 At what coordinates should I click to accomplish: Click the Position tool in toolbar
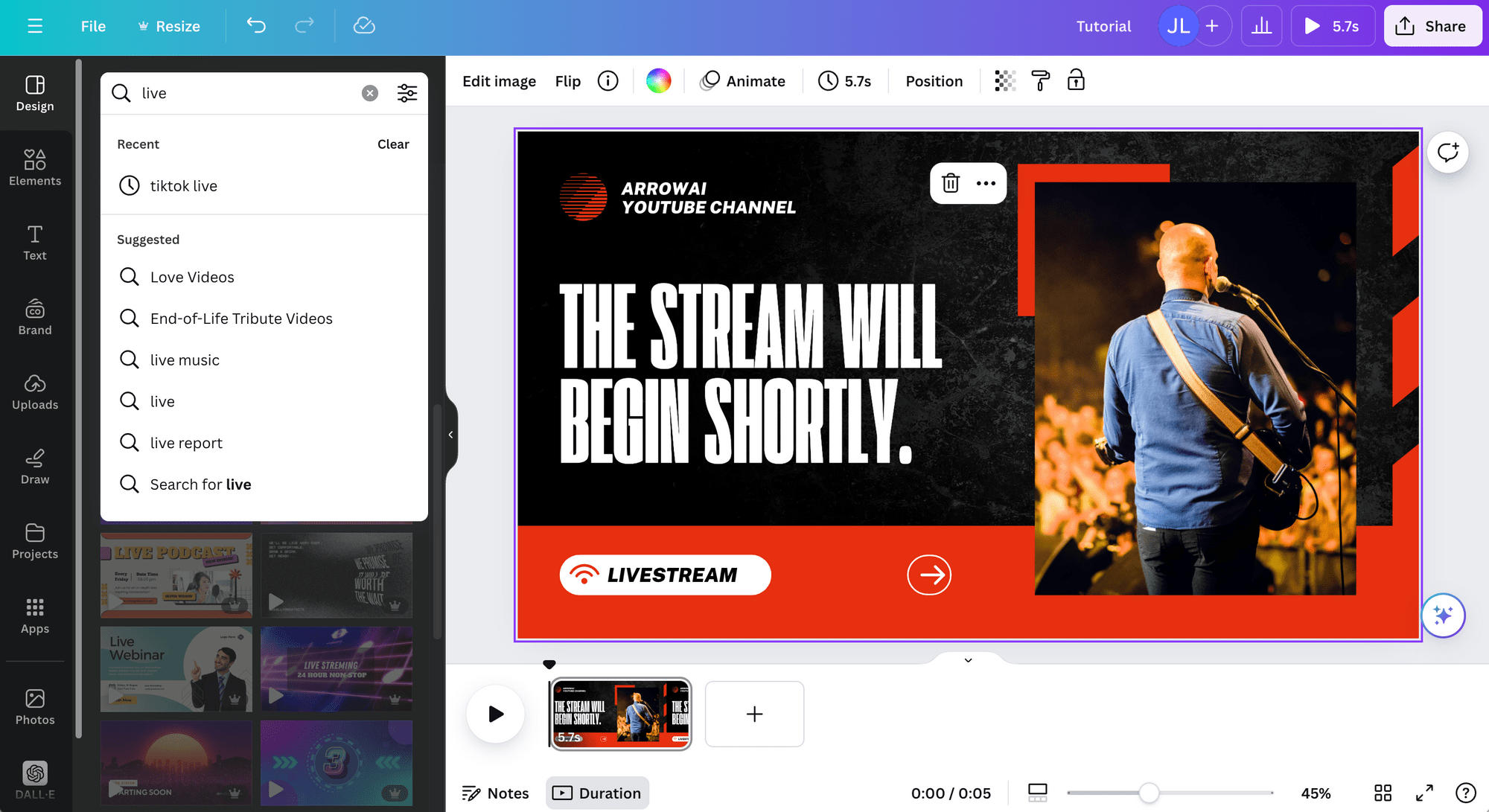click(934, 81)
